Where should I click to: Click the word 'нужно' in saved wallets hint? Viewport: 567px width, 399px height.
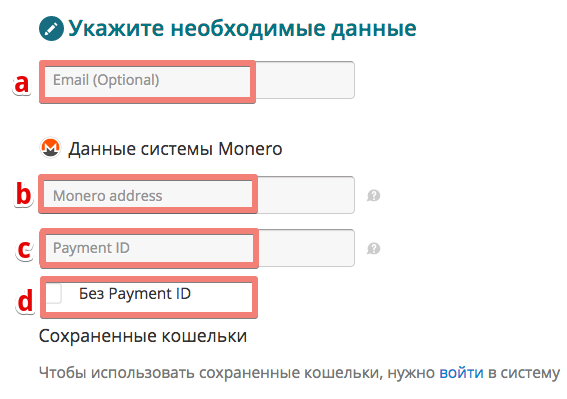click(x=411, y=373)
